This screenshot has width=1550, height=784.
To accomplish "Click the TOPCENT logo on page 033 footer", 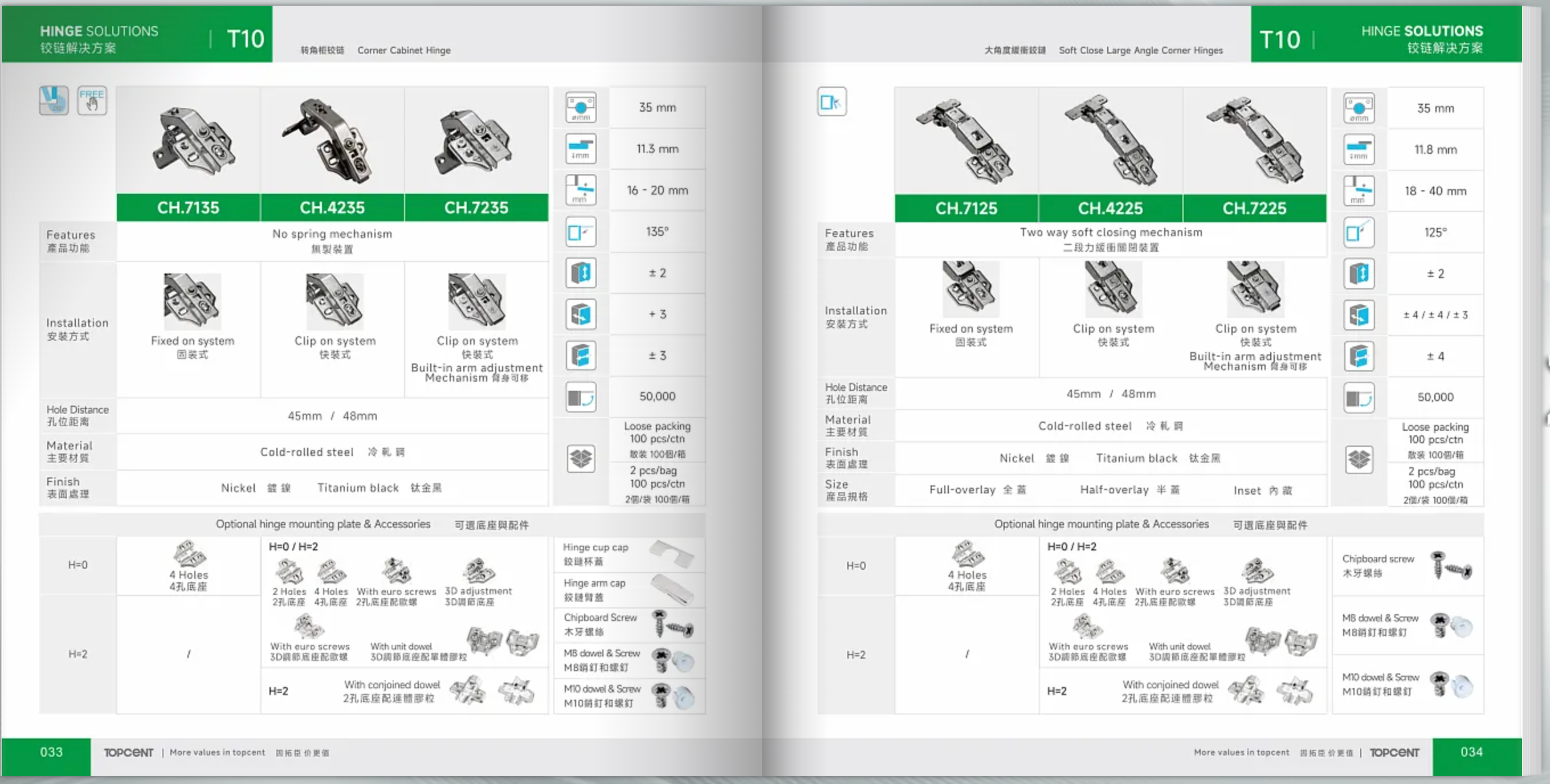I will pos(128,752).
